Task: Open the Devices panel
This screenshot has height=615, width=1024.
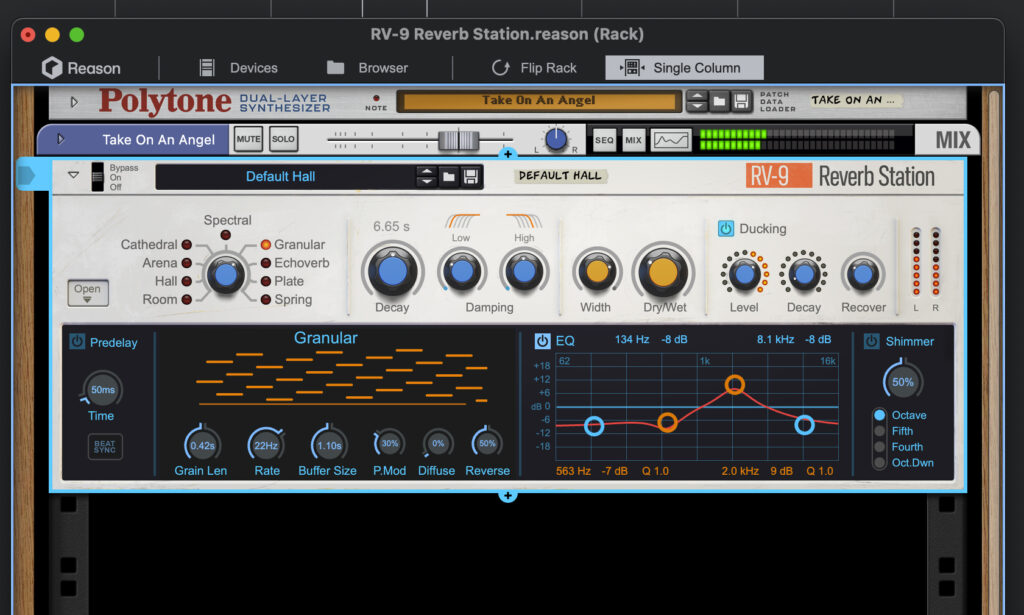Action: [x=238, y=68]
